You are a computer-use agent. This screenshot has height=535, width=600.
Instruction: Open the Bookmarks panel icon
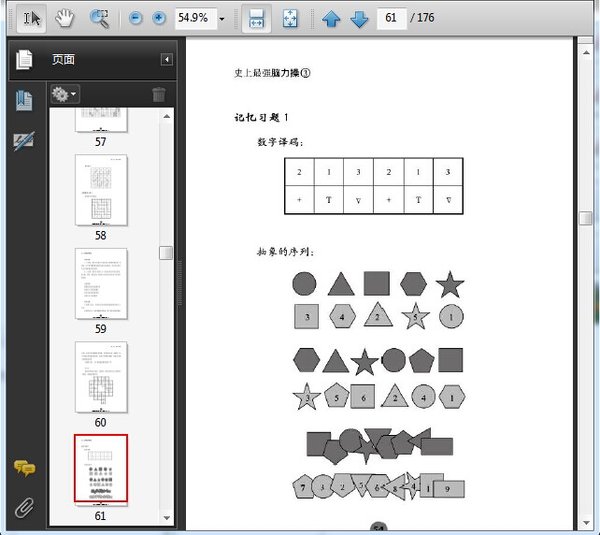[x=24, y=100]
